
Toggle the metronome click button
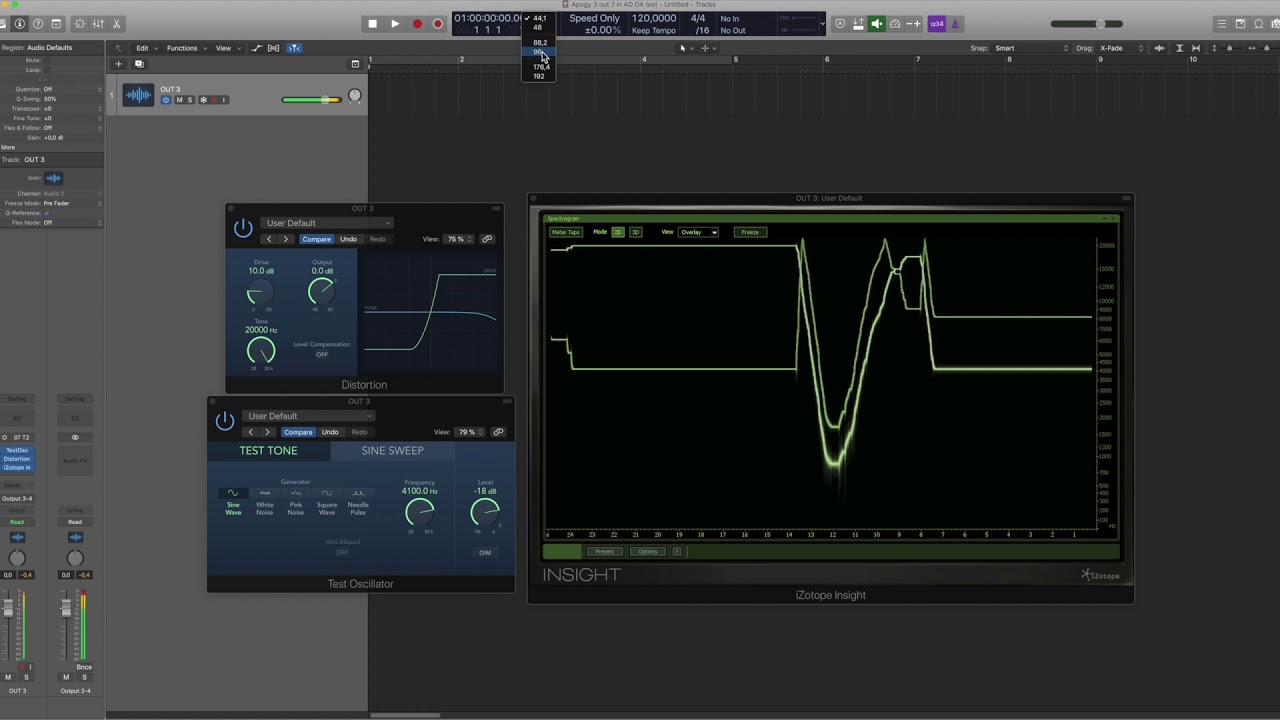coord(955,24)
